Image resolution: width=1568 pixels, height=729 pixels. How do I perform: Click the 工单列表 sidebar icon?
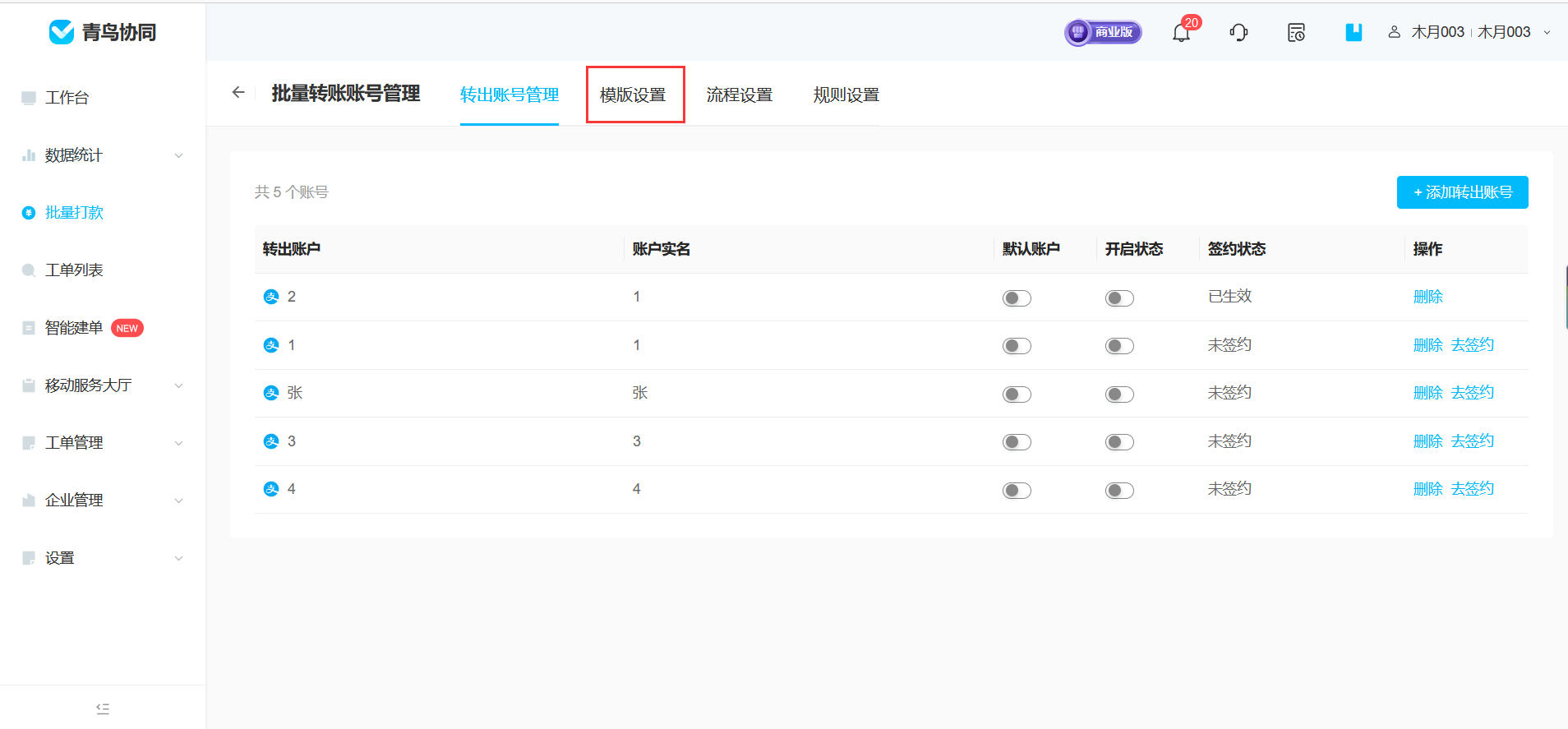pyautogui.click(x=29, y=270)
